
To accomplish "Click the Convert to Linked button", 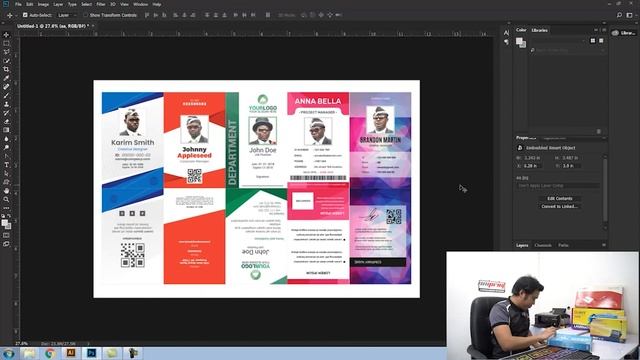I will point(560,207).
